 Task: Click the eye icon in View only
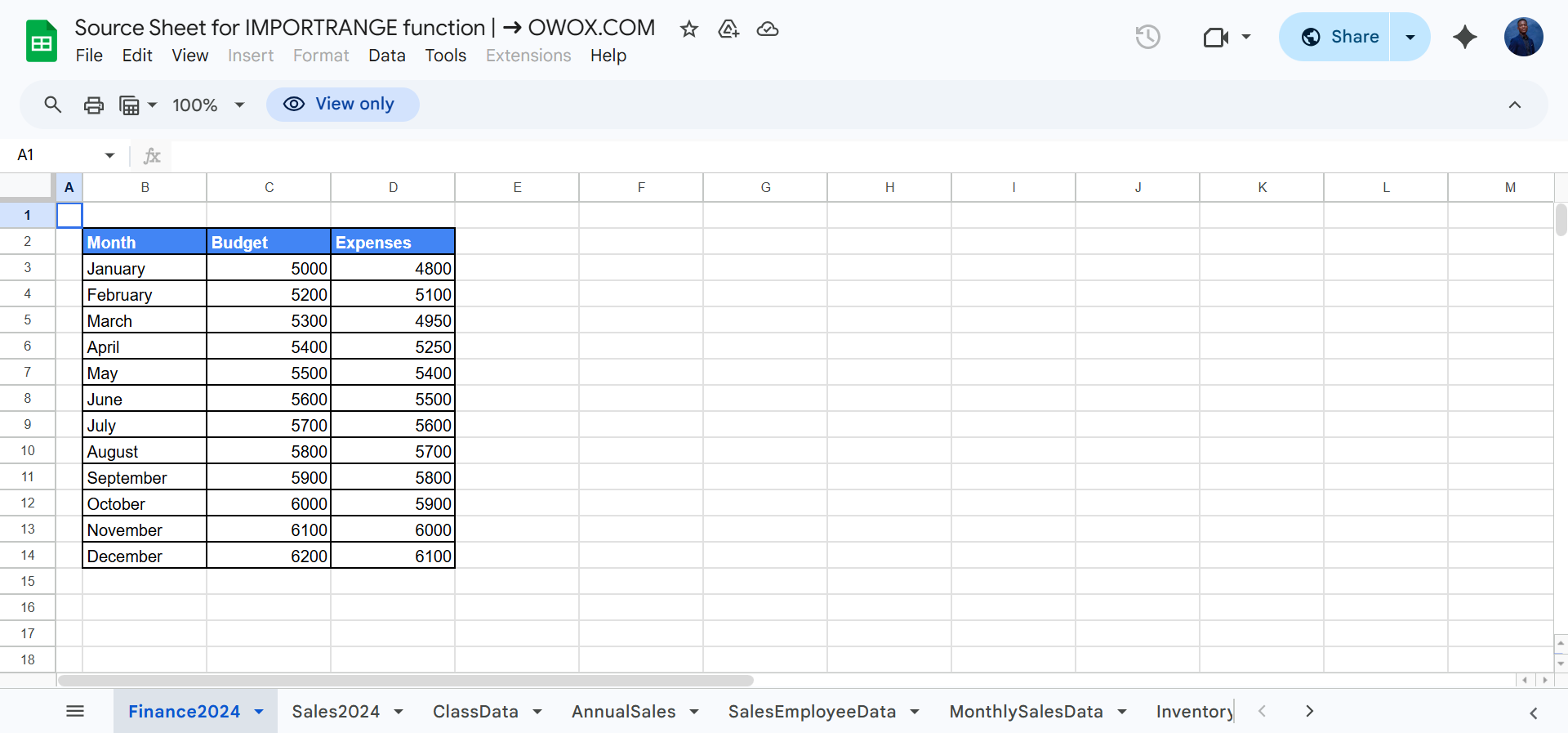294,104
